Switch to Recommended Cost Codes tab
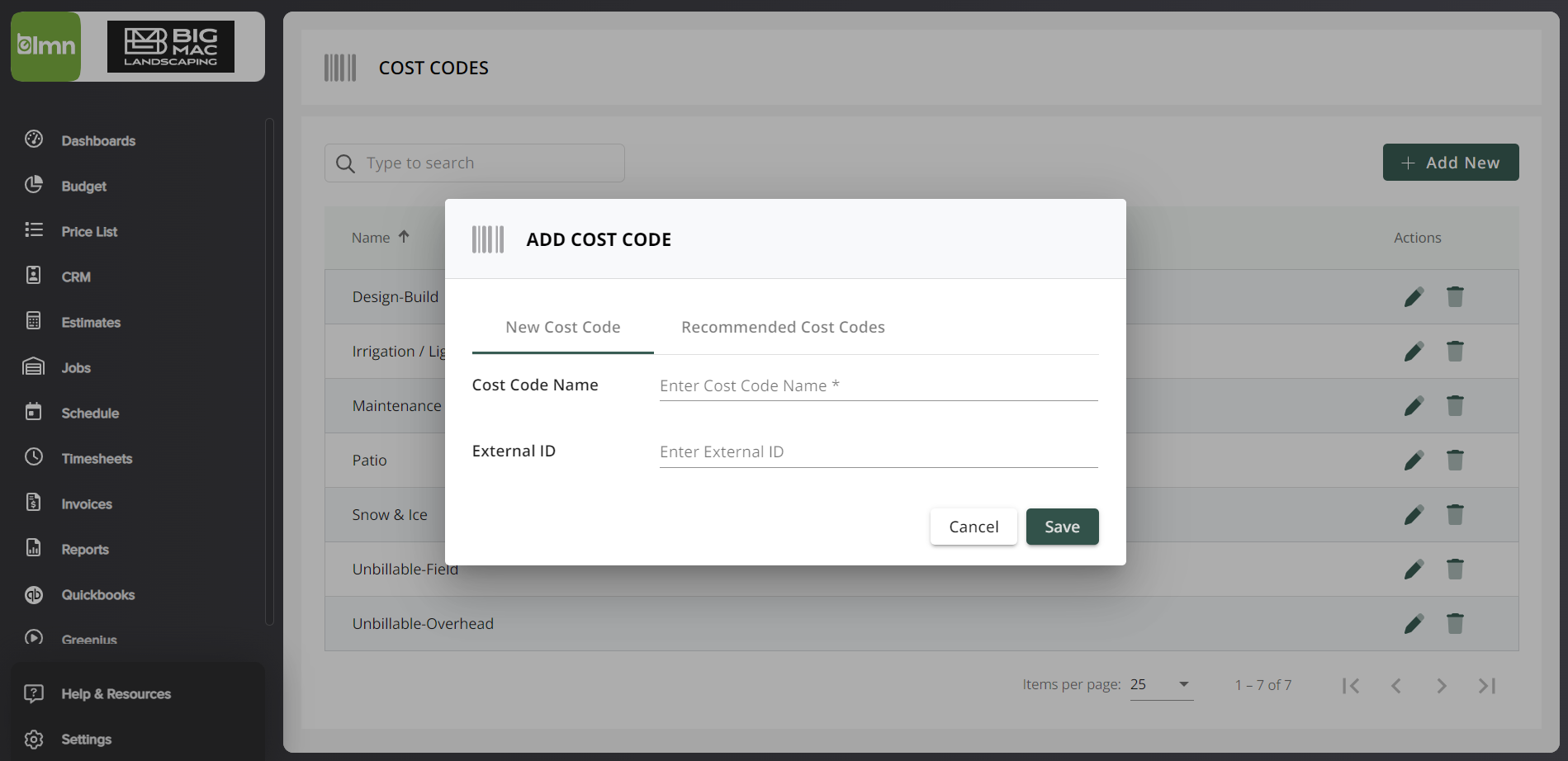Image resolution: width=1568 pixels, height=761 pixels. 783,328
